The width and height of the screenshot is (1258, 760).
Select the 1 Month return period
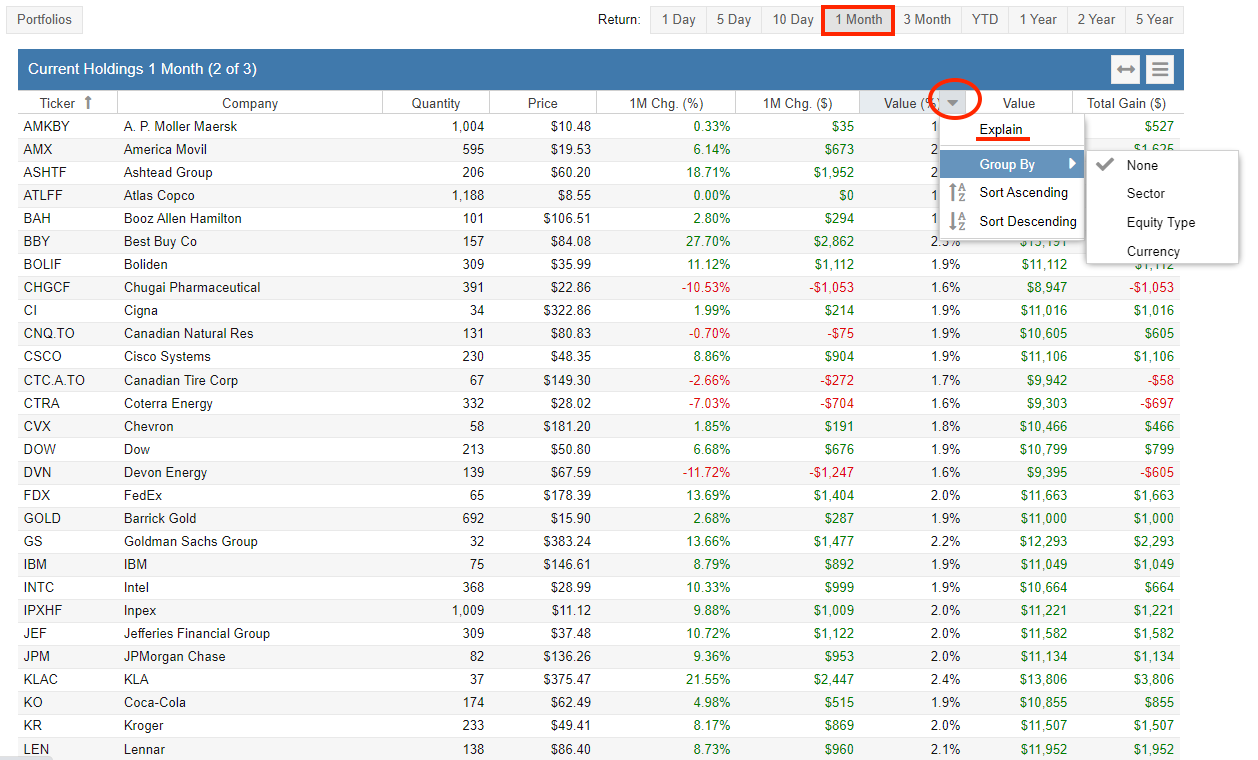pyautogui.click(x=859, y=20)
